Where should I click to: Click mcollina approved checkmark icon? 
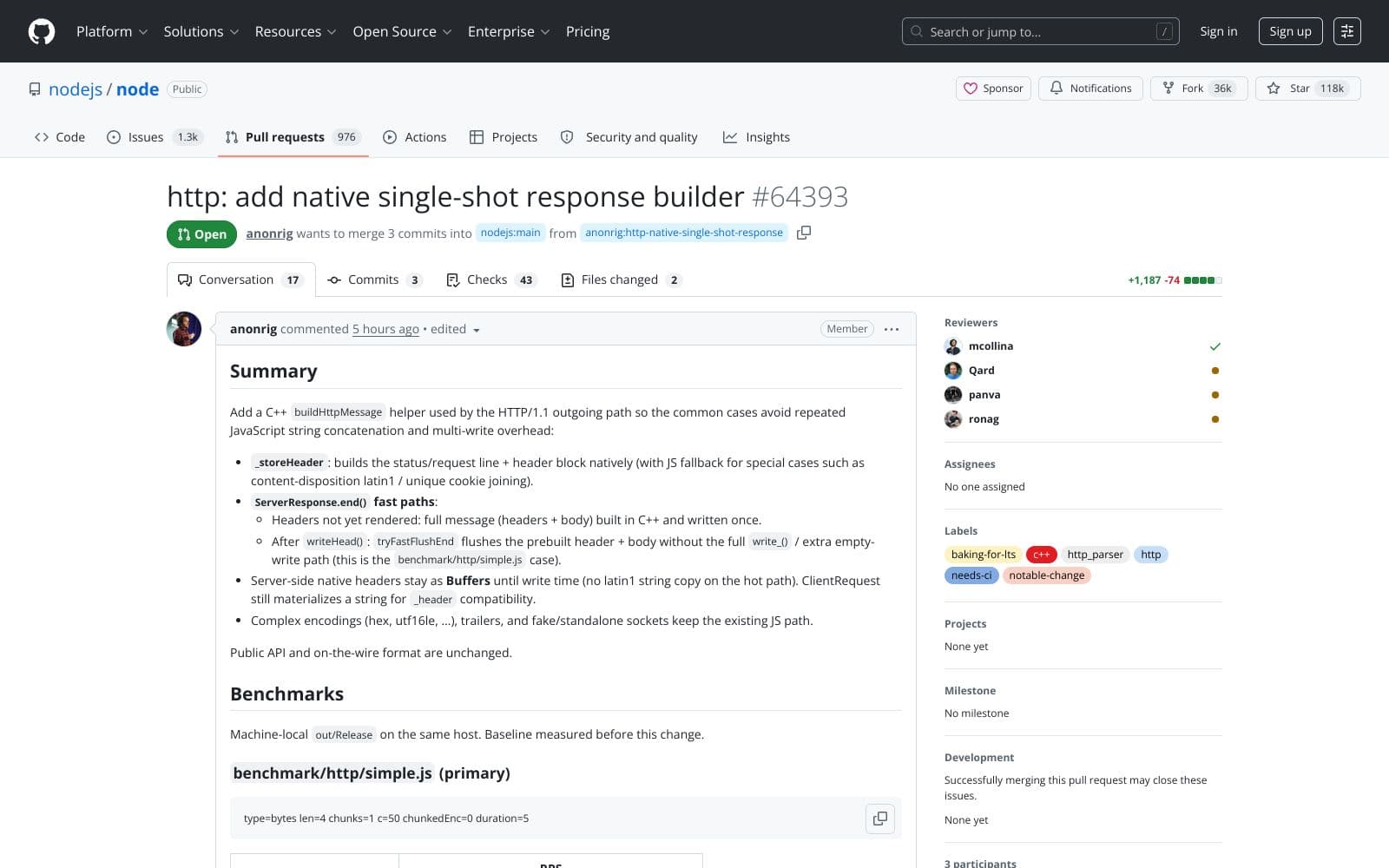tap(1215, 346)
